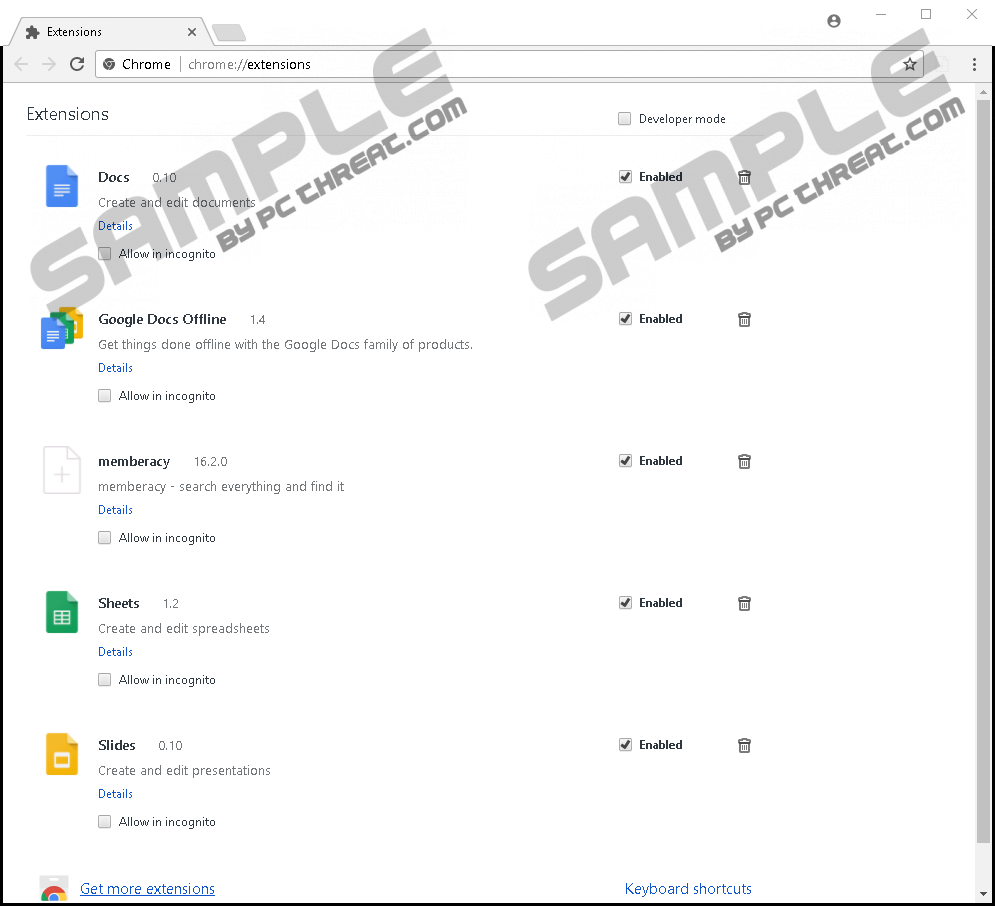Open the Chrome three-dot menu

974,64
